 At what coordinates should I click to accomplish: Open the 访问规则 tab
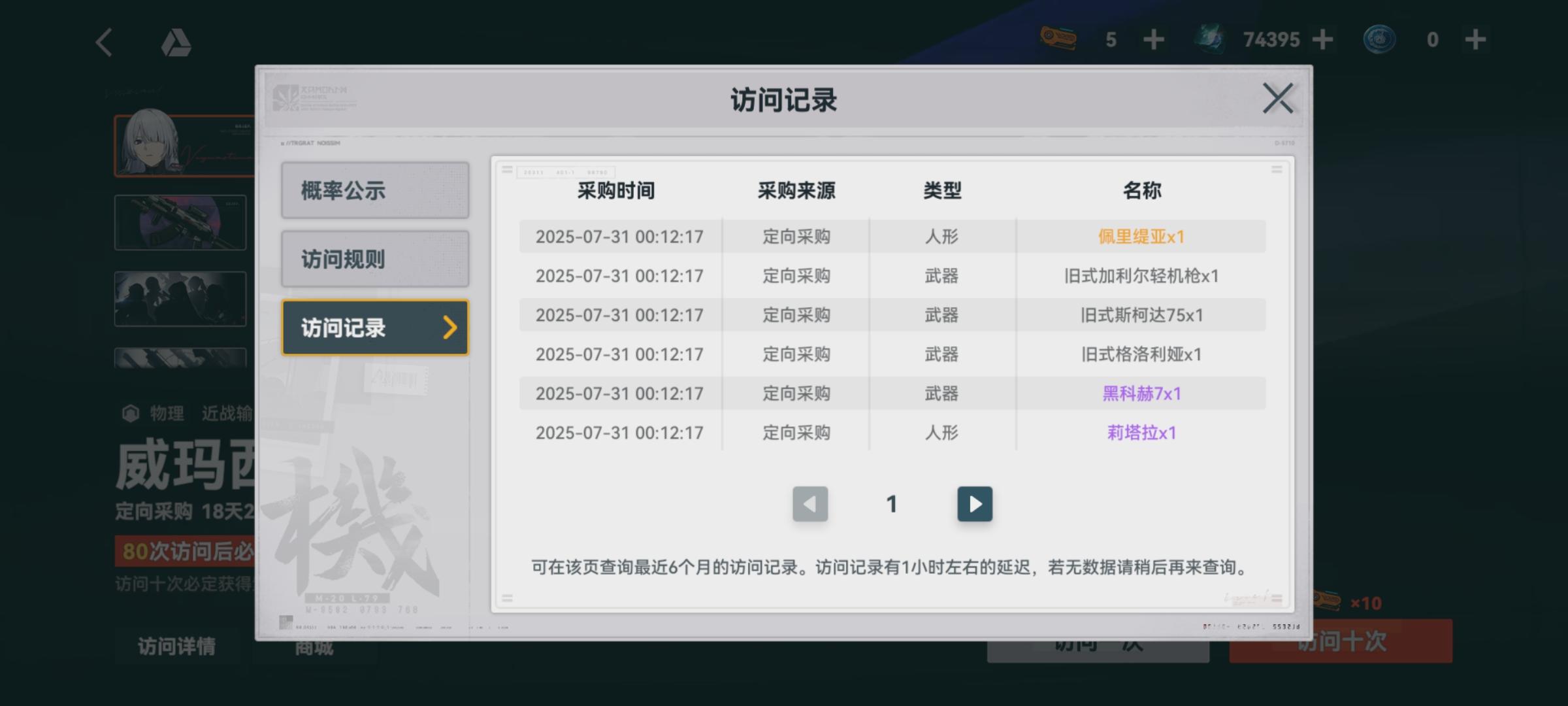(375, 259)
